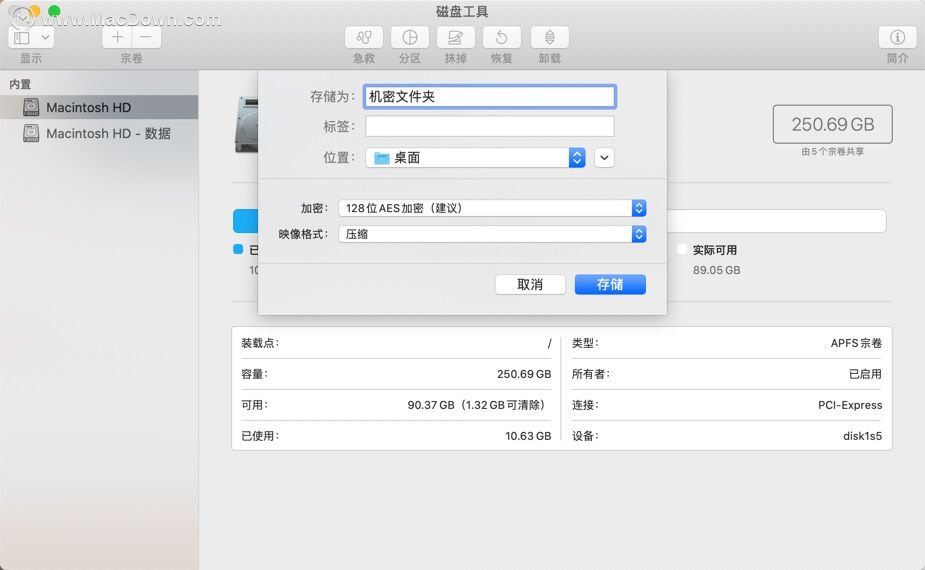Click the 标签 tags input field

coord(490,126)
